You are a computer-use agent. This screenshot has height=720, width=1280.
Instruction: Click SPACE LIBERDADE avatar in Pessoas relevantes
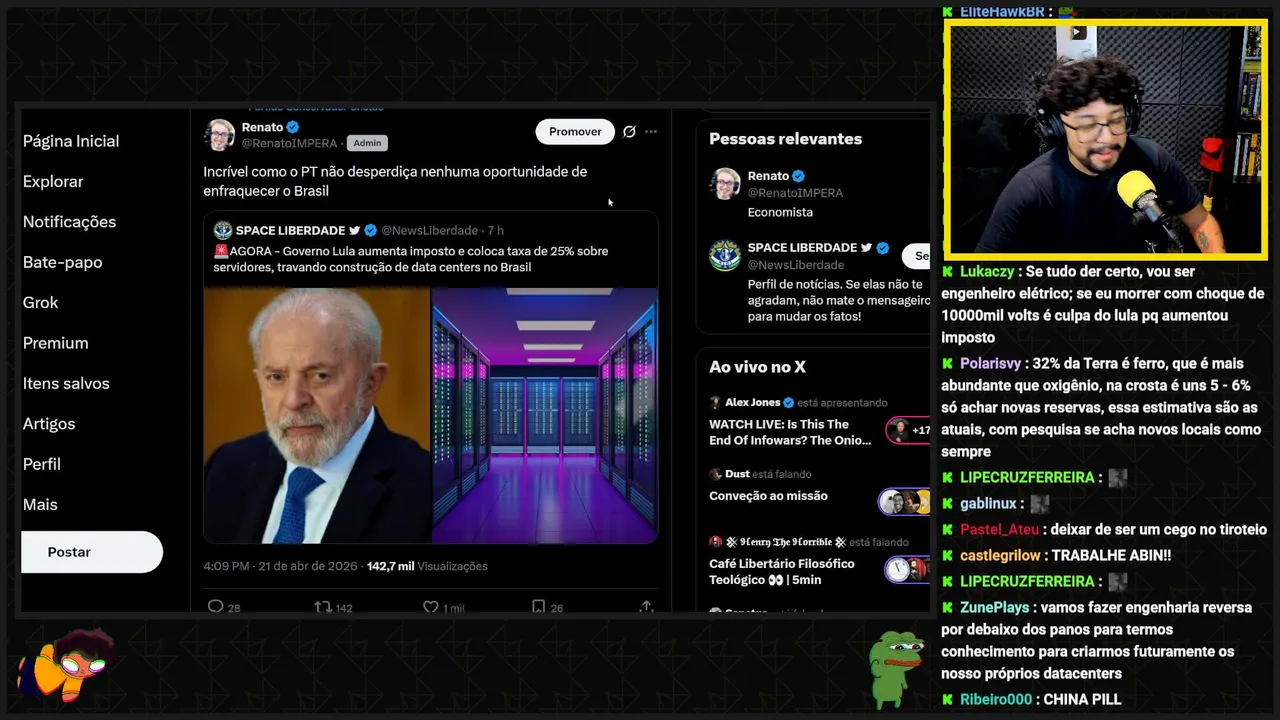pos(725,255)
